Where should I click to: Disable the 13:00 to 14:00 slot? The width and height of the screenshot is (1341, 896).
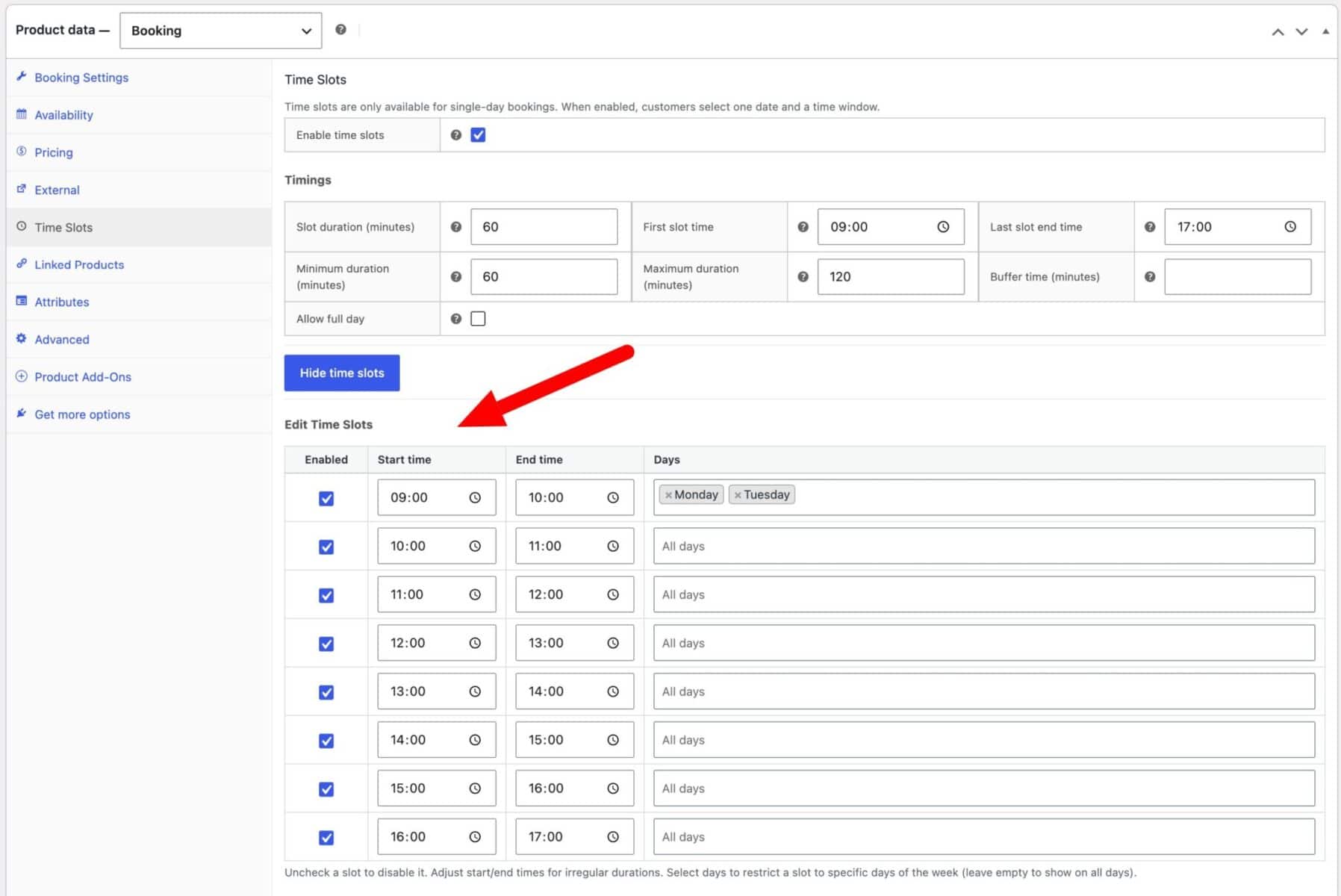326,693
